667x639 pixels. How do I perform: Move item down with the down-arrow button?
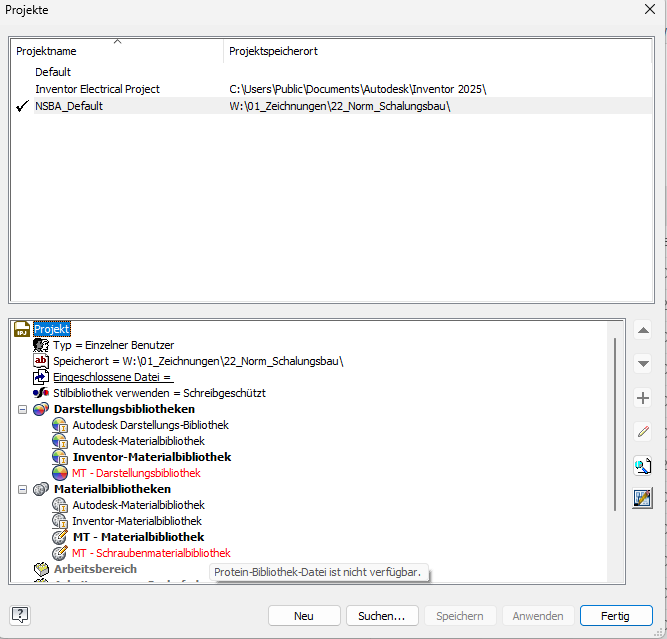pyautogui.click(x=643, y=364)
